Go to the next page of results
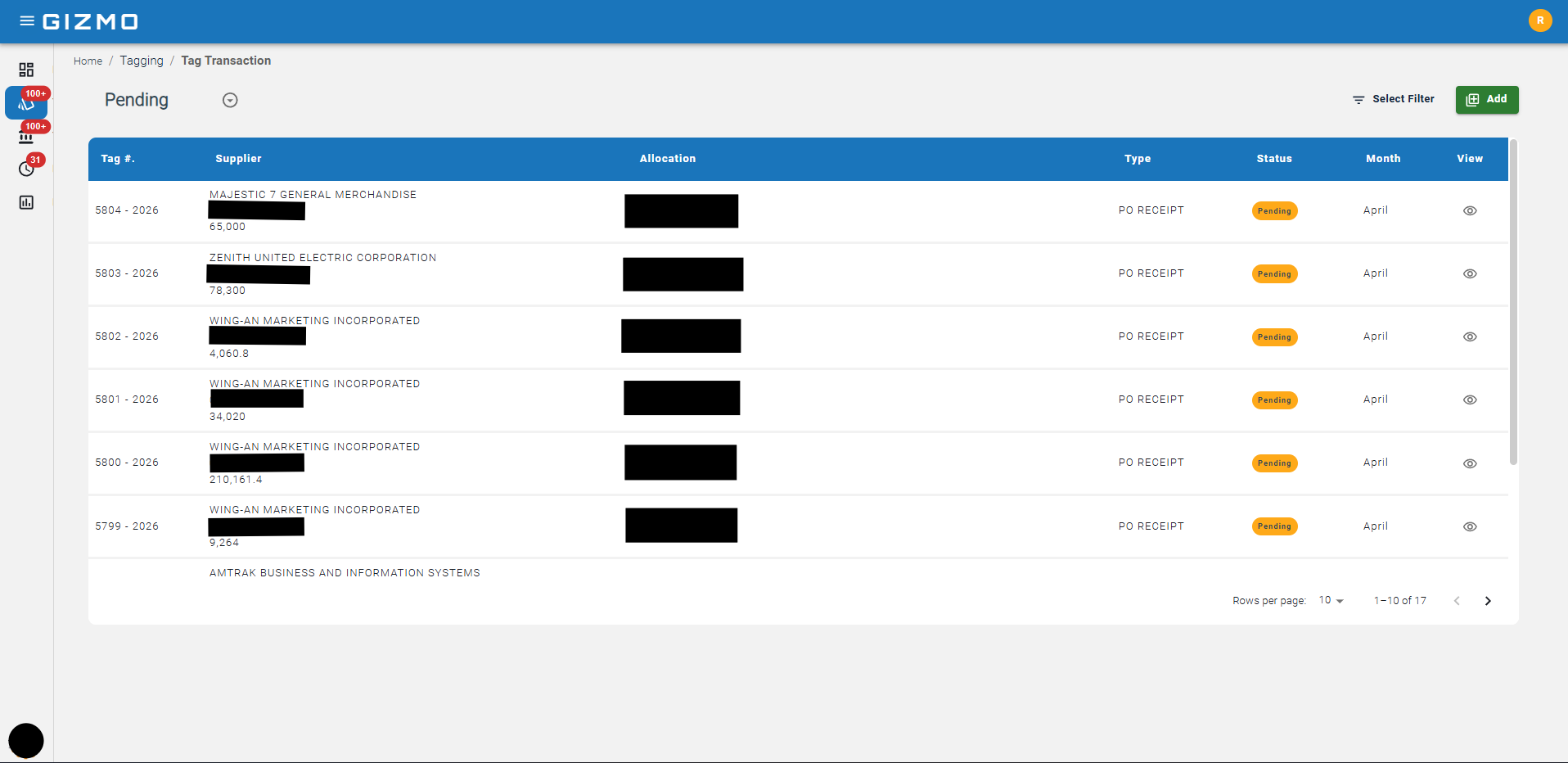1568x763 pixels. (1488, 601)
